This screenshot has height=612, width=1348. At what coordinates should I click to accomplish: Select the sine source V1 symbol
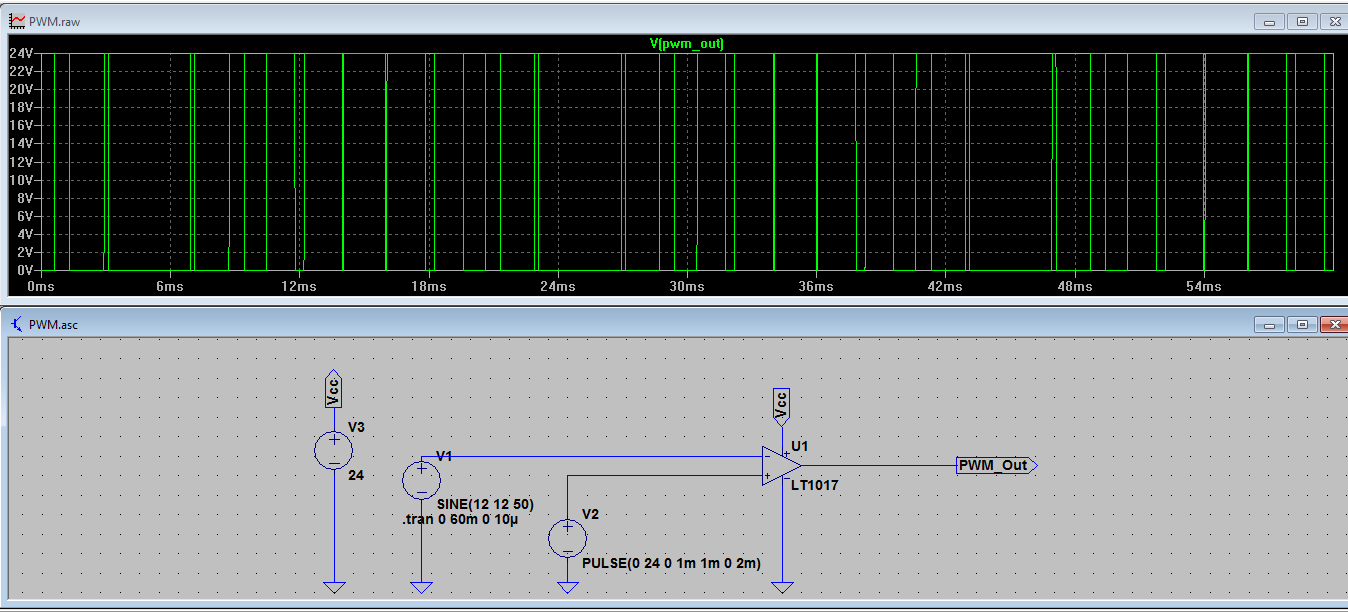pyautogui.click(x=421, y=481)
